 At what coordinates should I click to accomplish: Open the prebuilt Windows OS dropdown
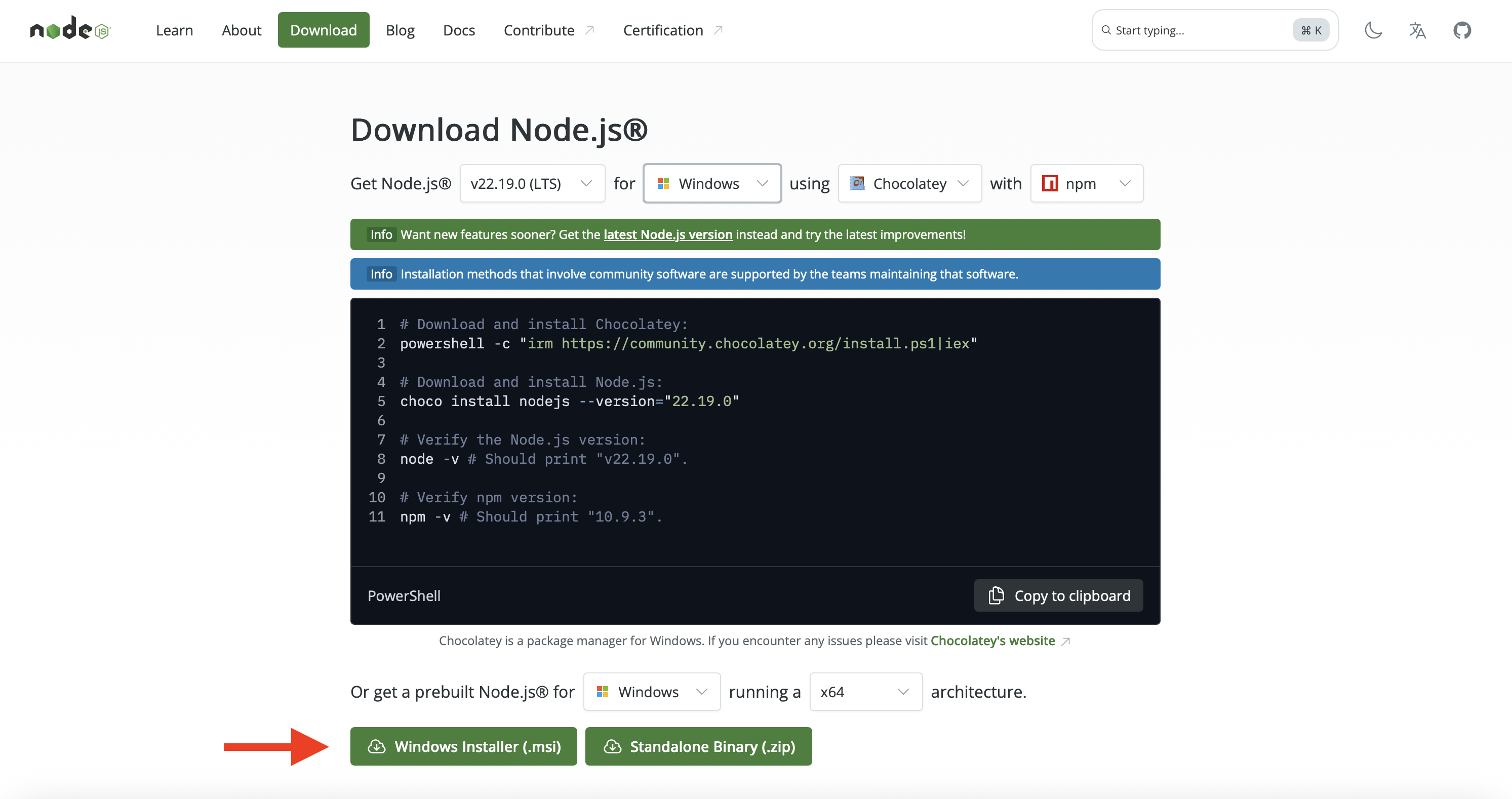coord(652,692)
